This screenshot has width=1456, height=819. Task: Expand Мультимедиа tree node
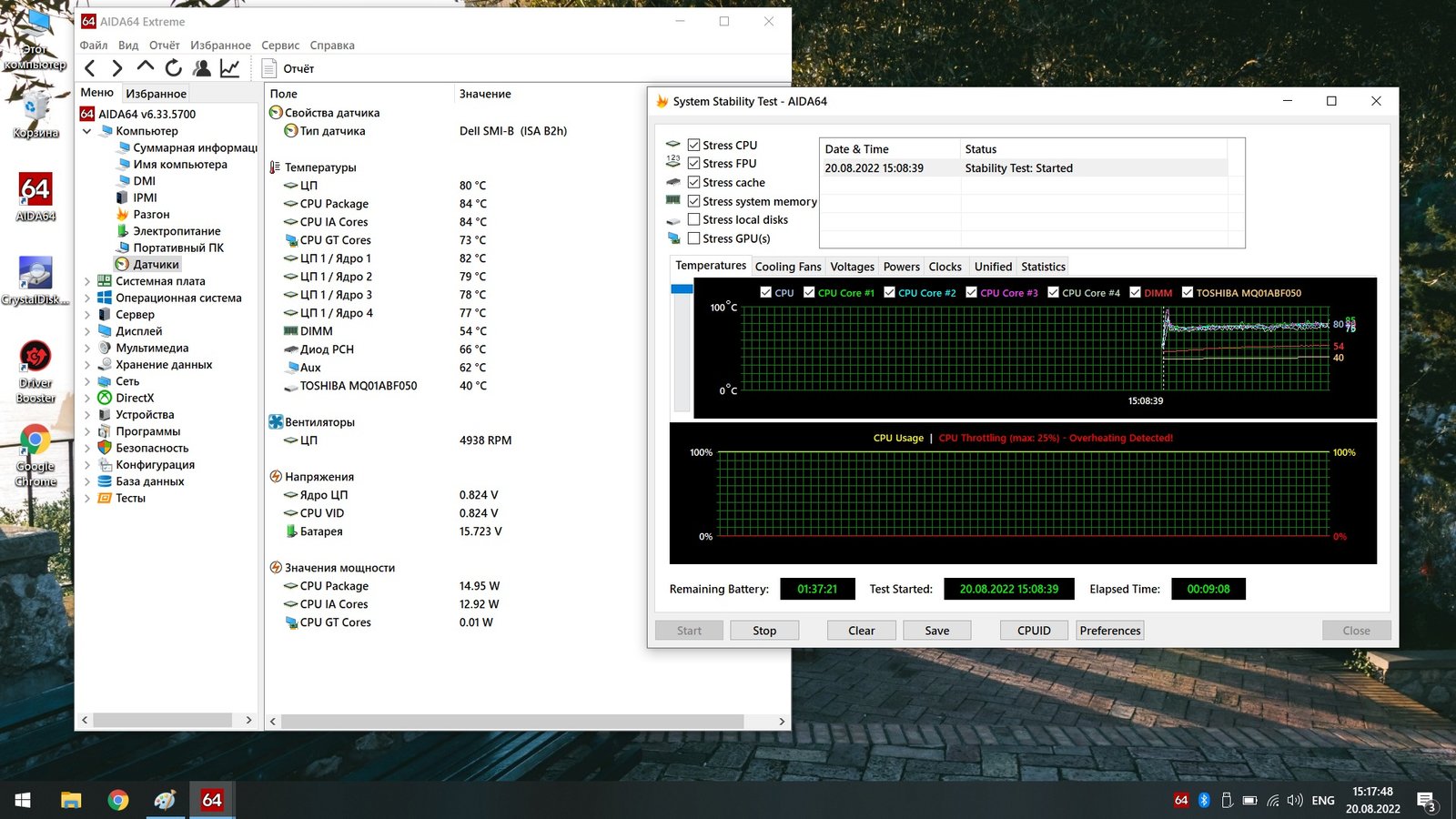87,348
